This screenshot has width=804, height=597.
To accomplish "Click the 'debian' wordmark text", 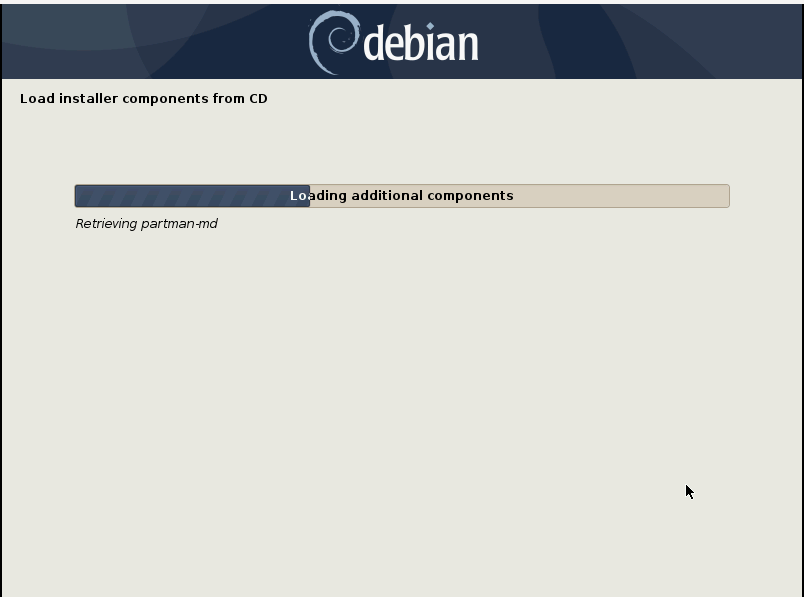I will [x=421, y=44].
